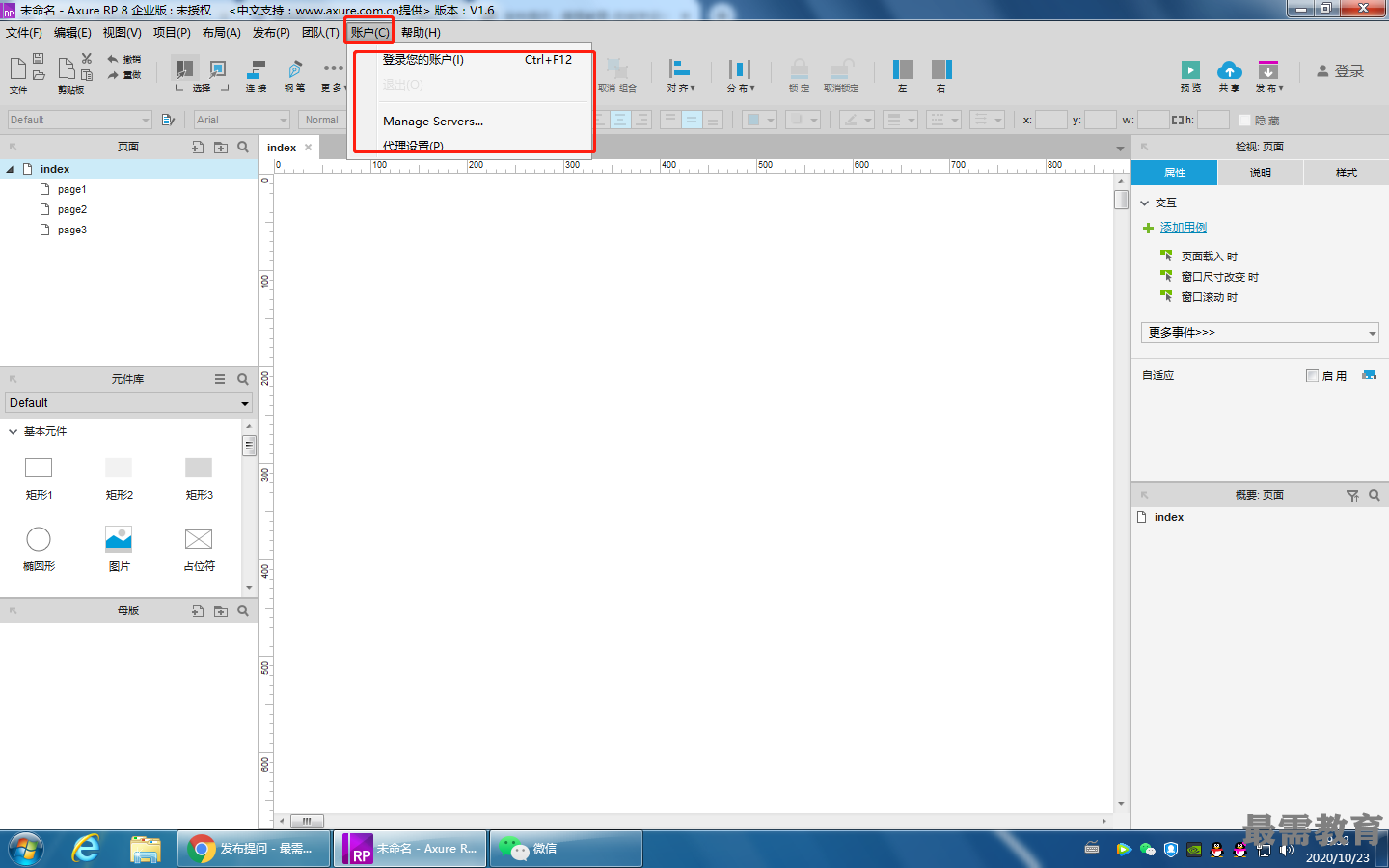Open the widget library options menu icon

pyautogui.click(x=220, y=379)
